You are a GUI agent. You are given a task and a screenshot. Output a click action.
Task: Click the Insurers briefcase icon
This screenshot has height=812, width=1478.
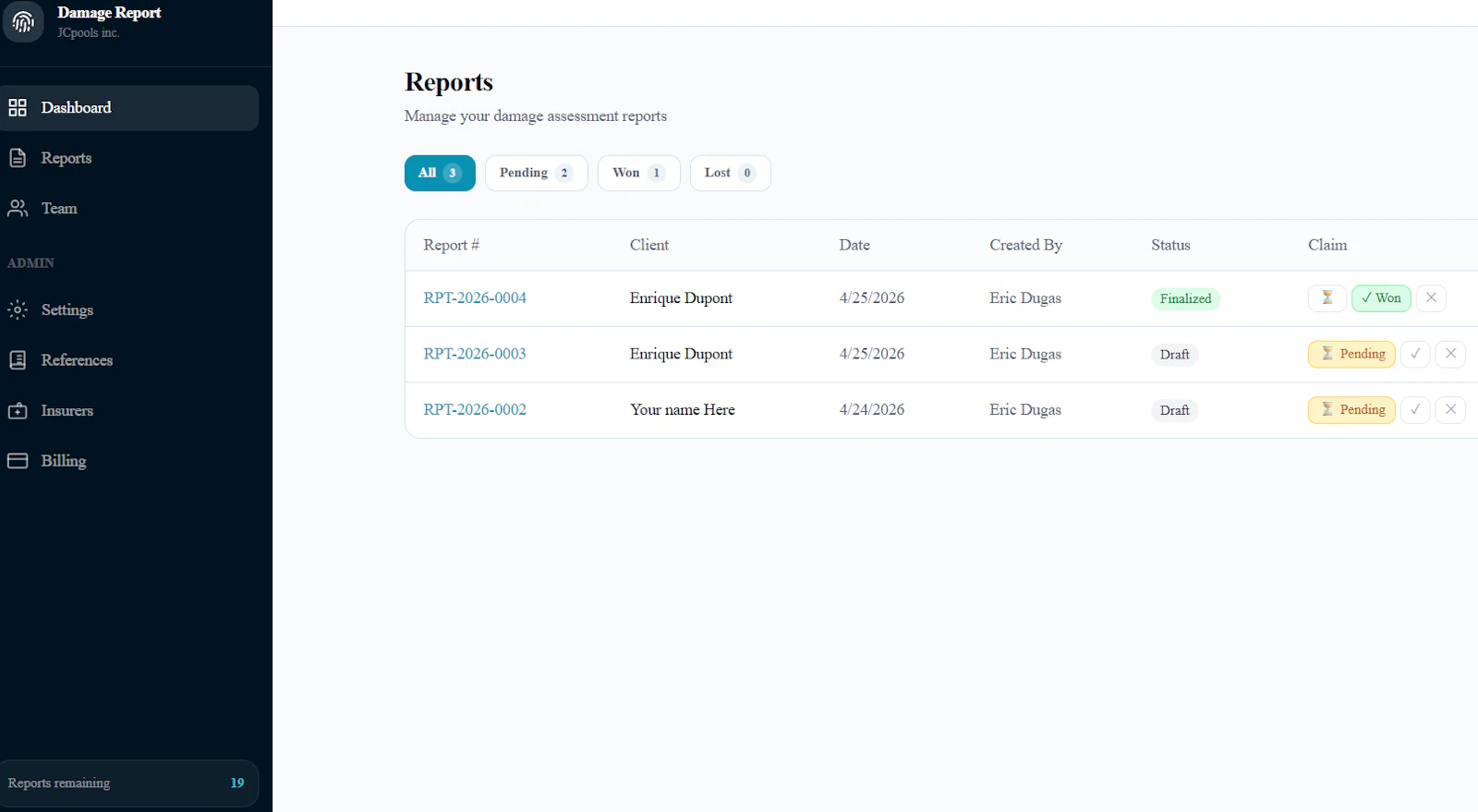pos(18,410)
